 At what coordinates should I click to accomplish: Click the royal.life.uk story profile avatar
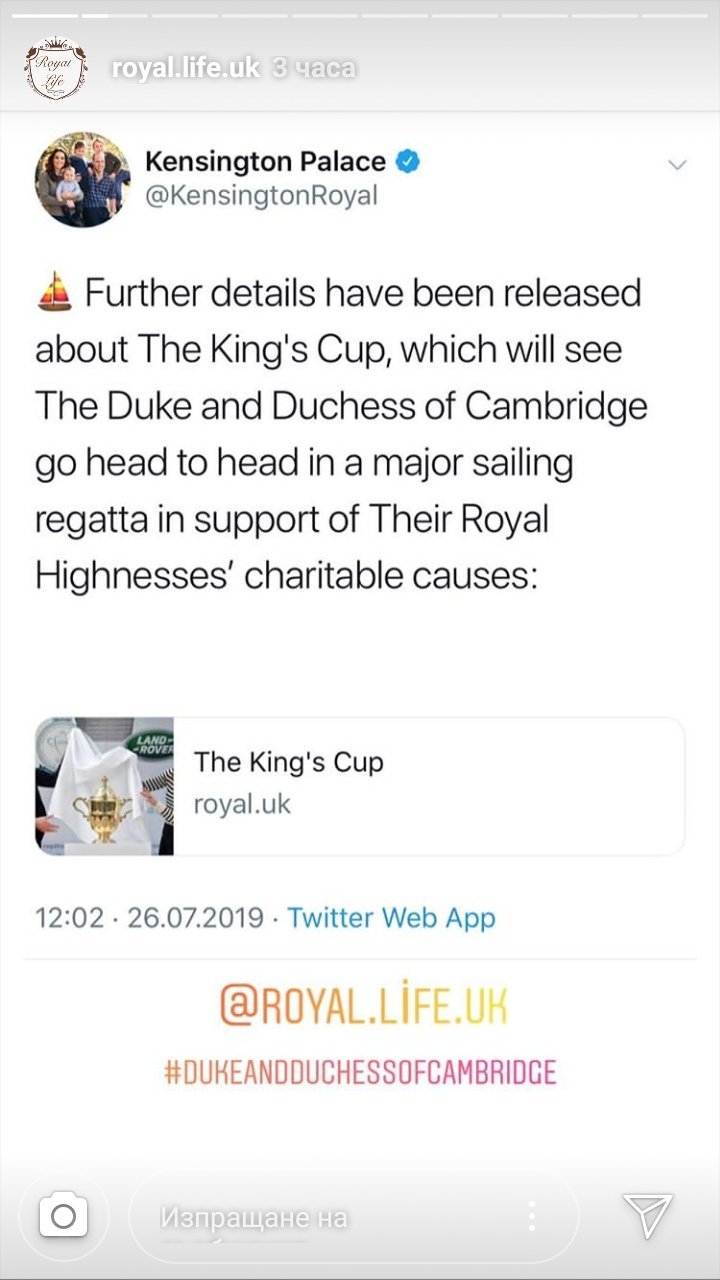pos(56,68)
